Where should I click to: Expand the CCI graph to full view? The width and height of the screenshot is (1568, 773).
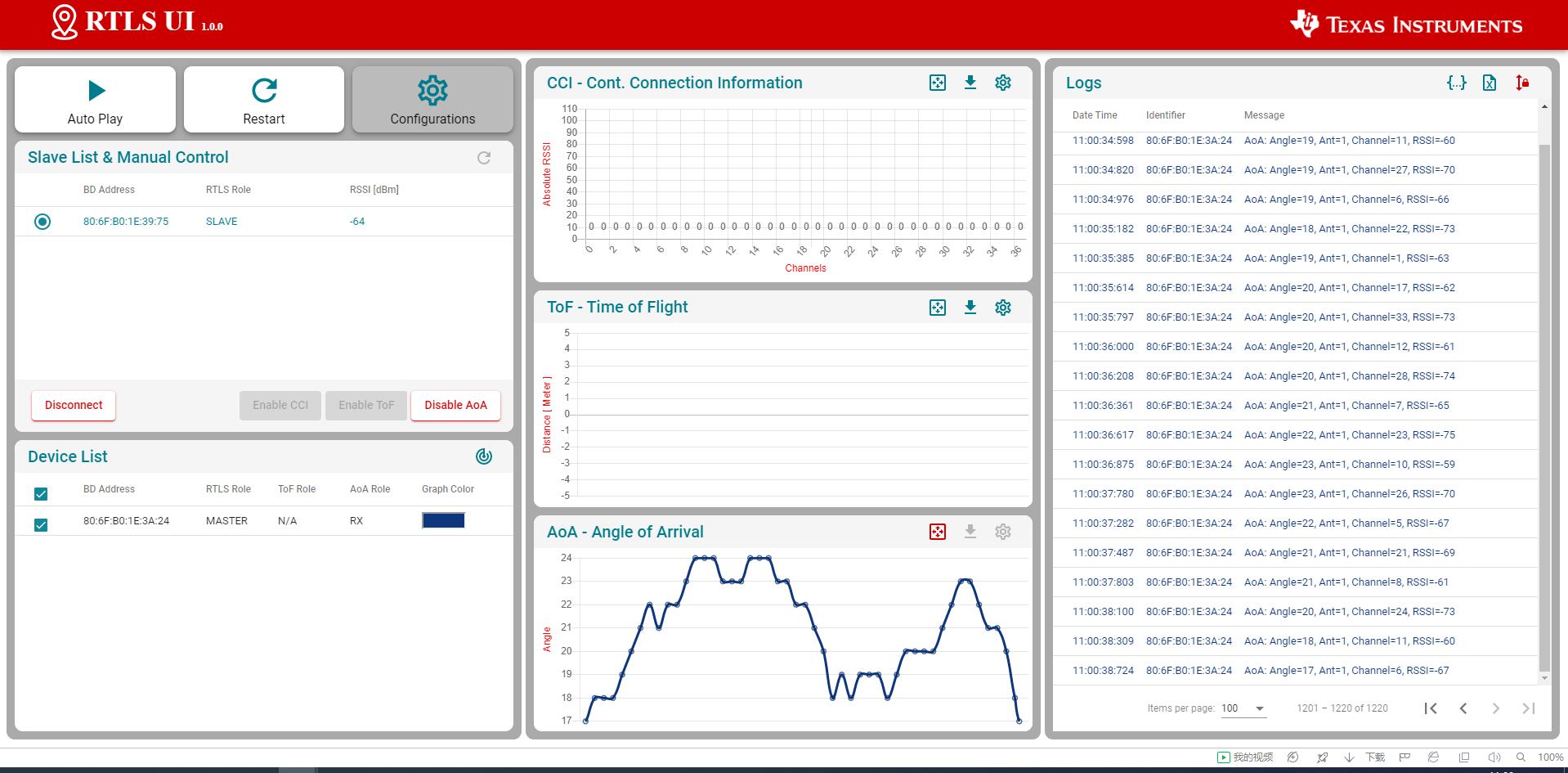pyautogui.click(x=938, y=83)
